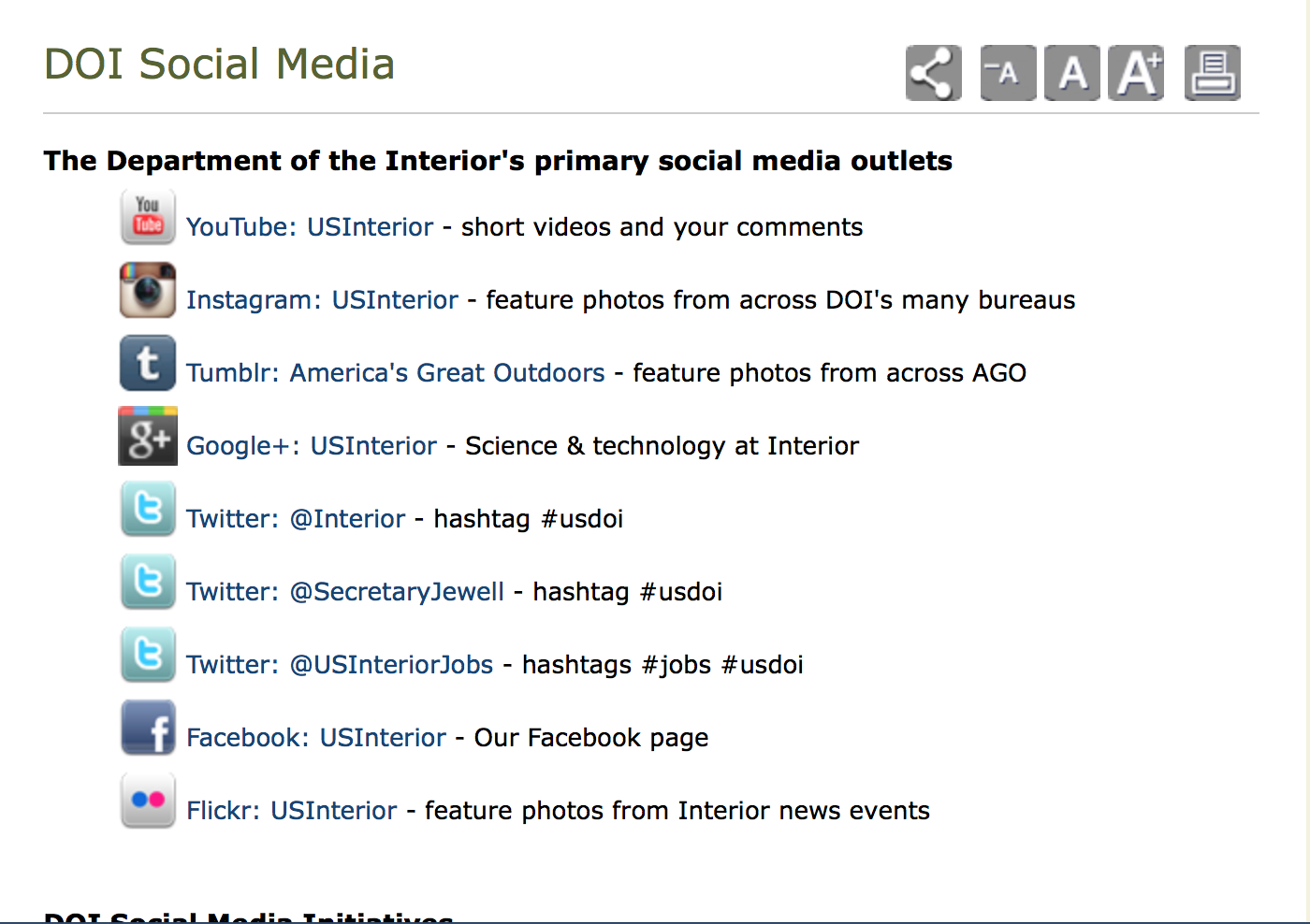Increase the page font size

1136,73
